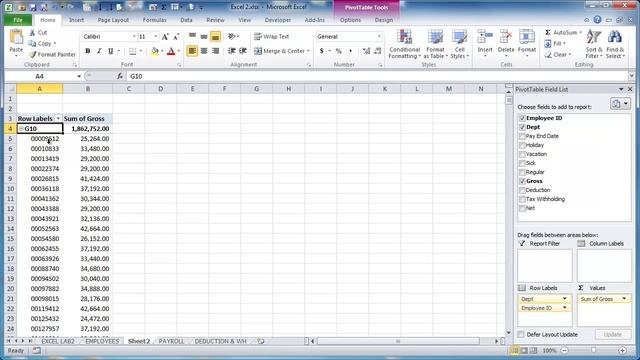The image size is (640, 360).
Task: Switch to the Formulas tab
Action: click(x=154, y=20)
